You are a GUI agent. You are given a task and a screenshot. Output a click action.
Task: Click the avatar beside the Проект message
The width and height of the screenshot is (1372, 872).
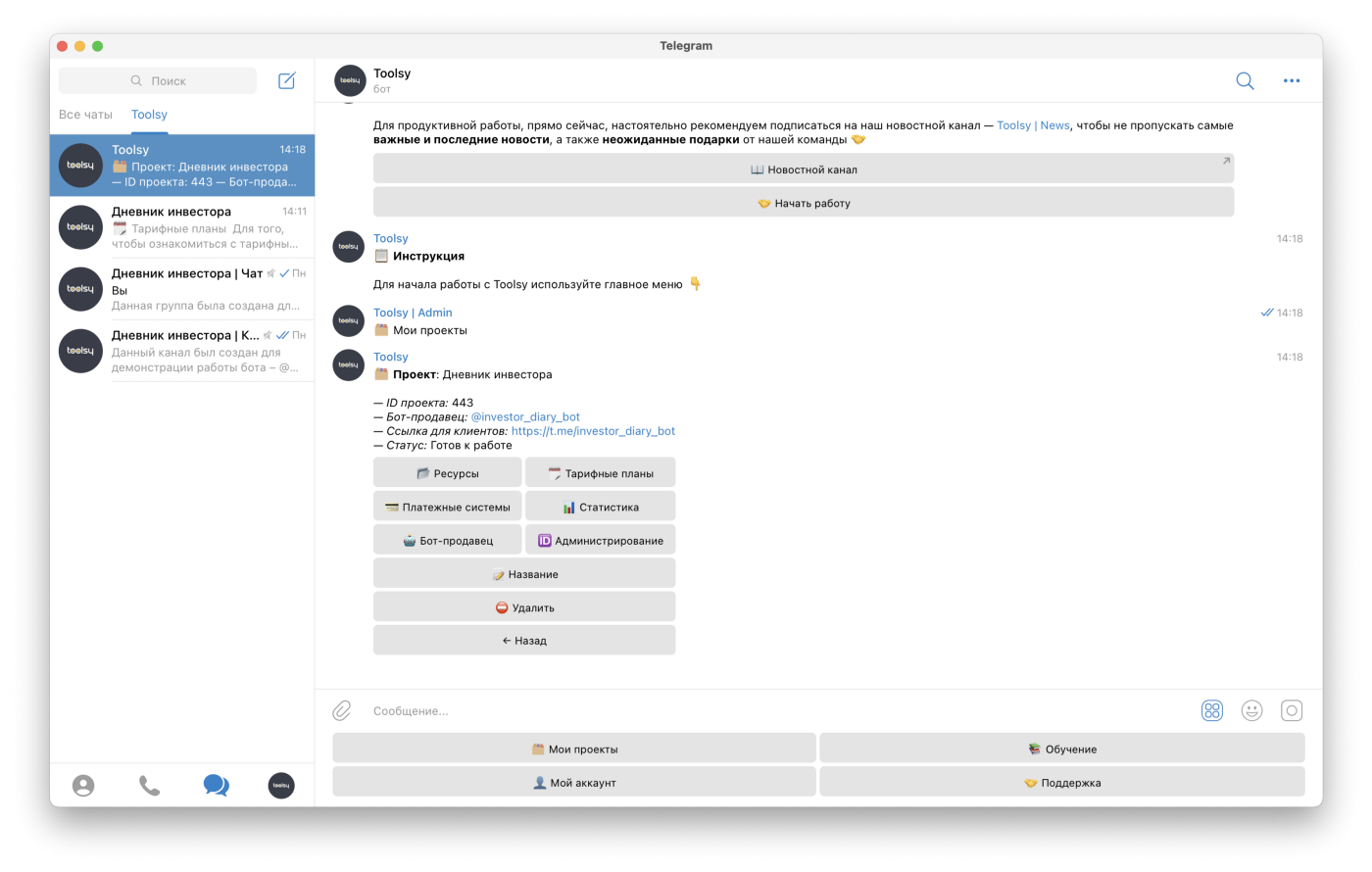[348, 364]
